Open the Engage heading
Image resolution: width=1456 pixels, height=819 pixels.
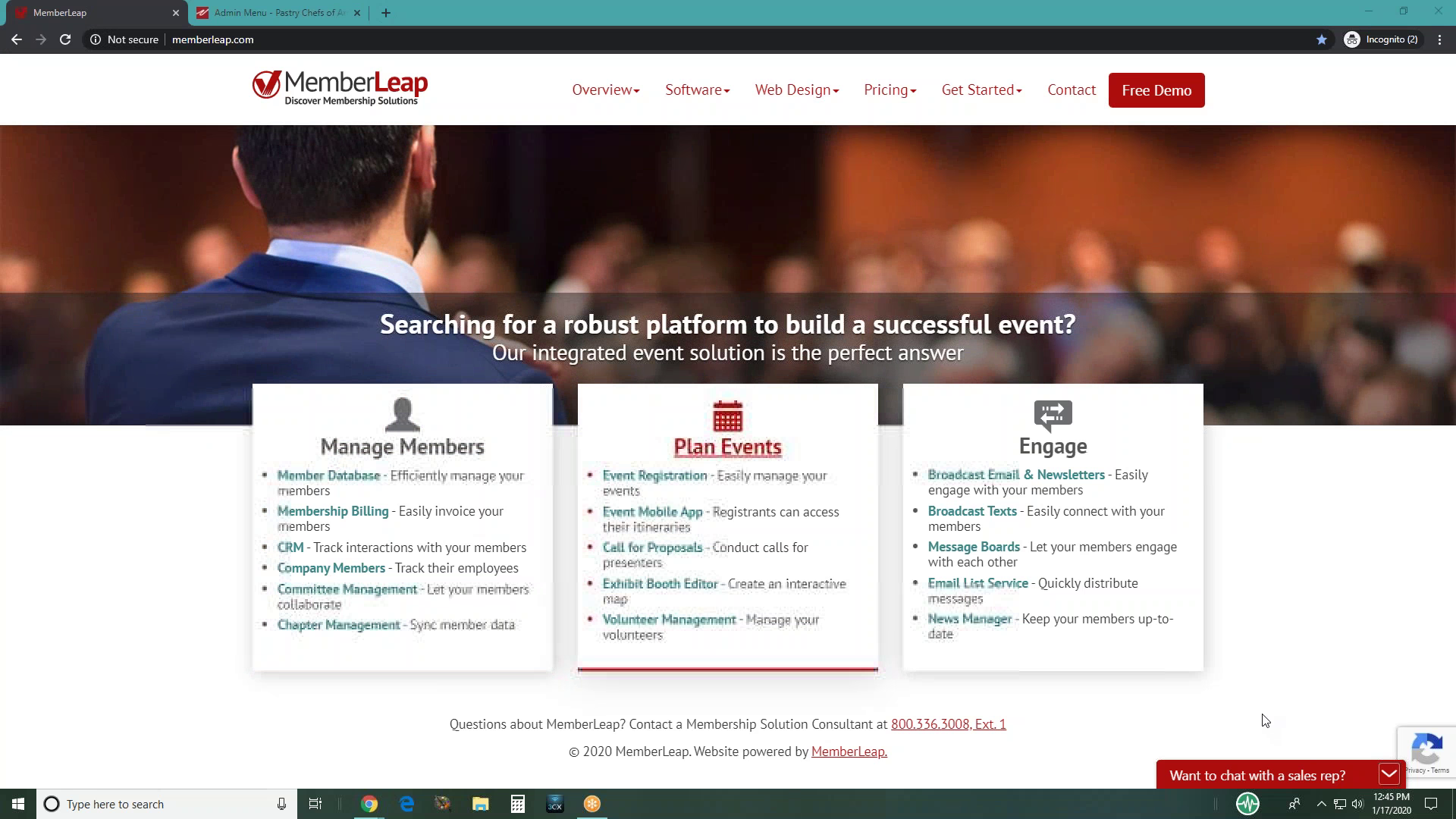pos(1053,447)
